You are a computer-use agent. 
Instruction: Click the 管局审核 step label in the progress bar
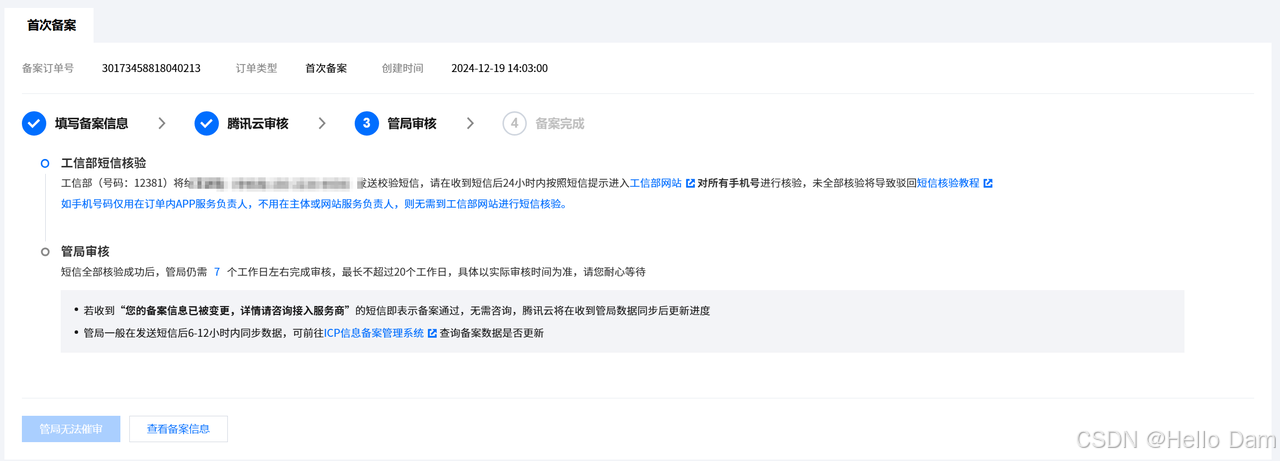pyautogui.click(x=412, y=124)
